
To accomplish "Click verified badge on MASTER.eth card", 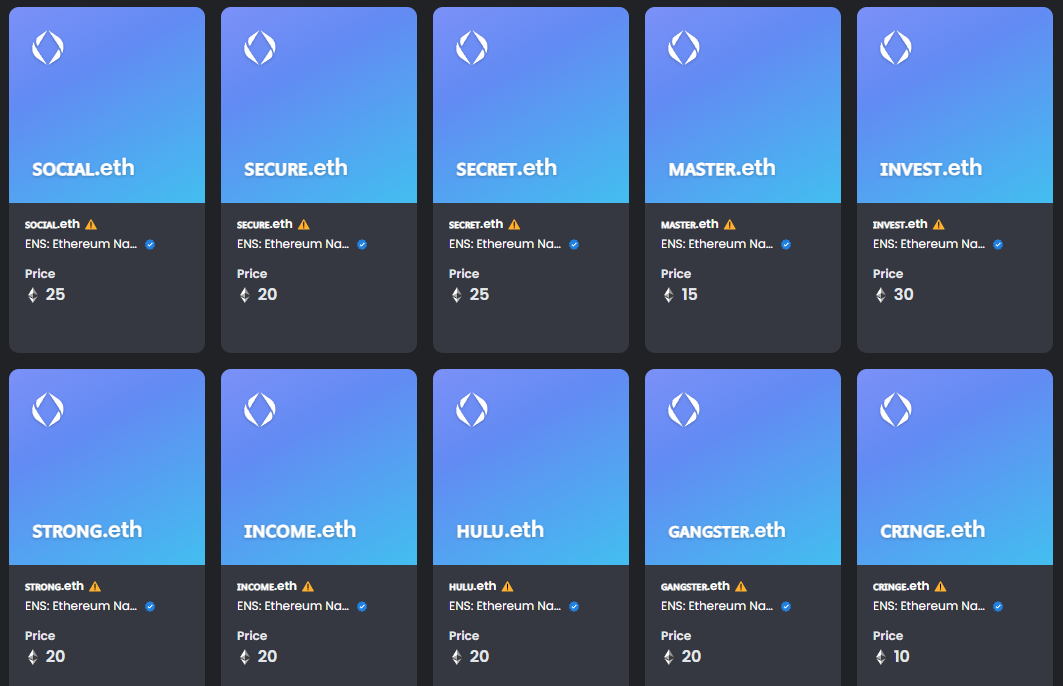I will coord(786,245).
